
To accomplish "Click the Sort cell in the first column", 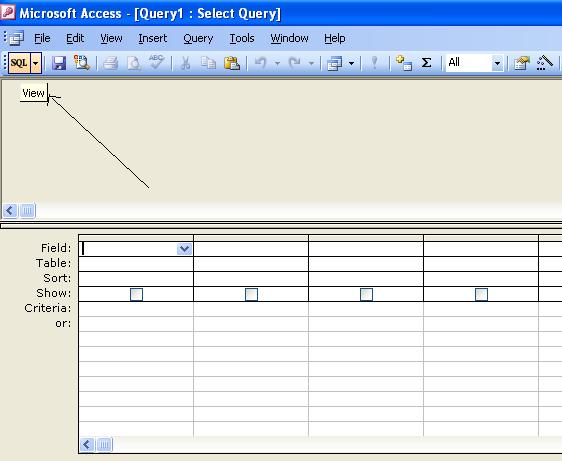I will pos(136,279).
